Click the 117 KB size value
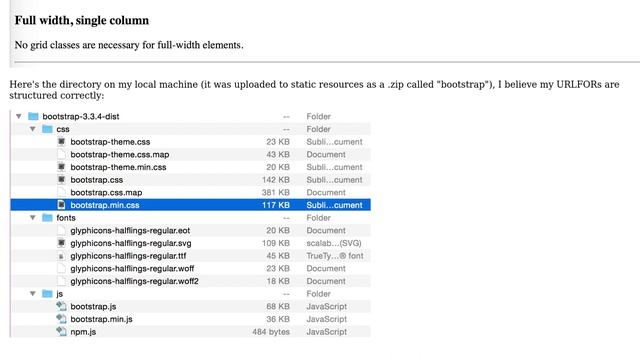The height and width of the screenshot is (360, 640). (x=276, y=205)
